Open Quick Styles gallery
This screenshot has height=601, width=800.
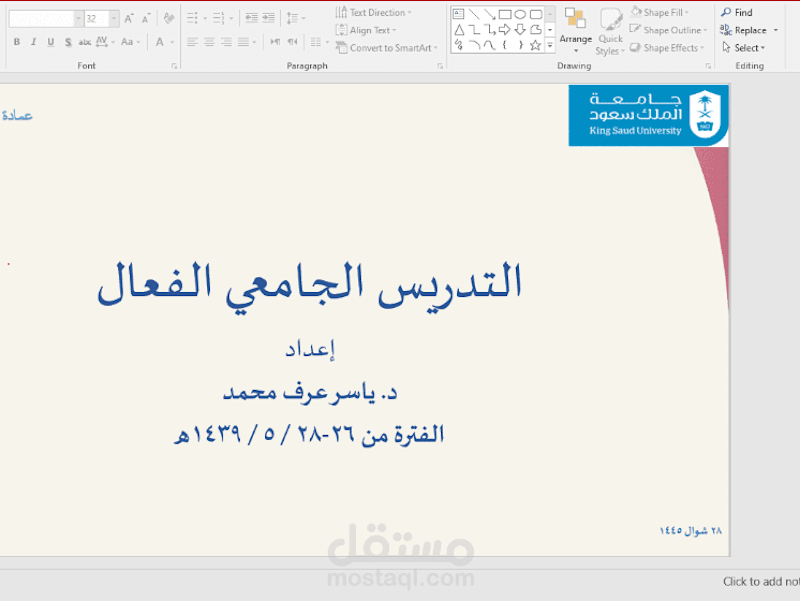pos(611,31)
